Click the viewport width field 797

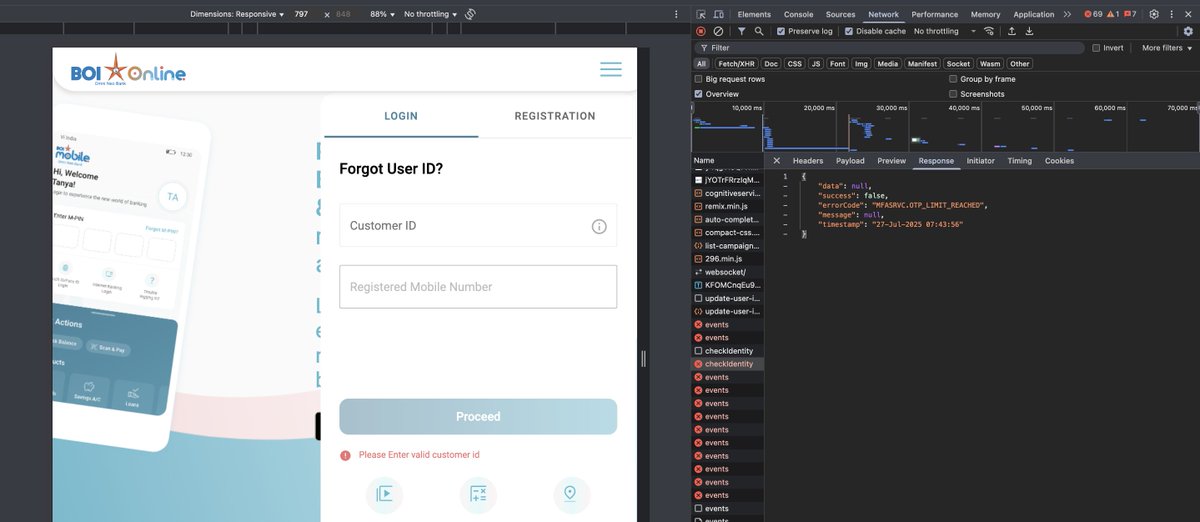[x=301, y=15]
